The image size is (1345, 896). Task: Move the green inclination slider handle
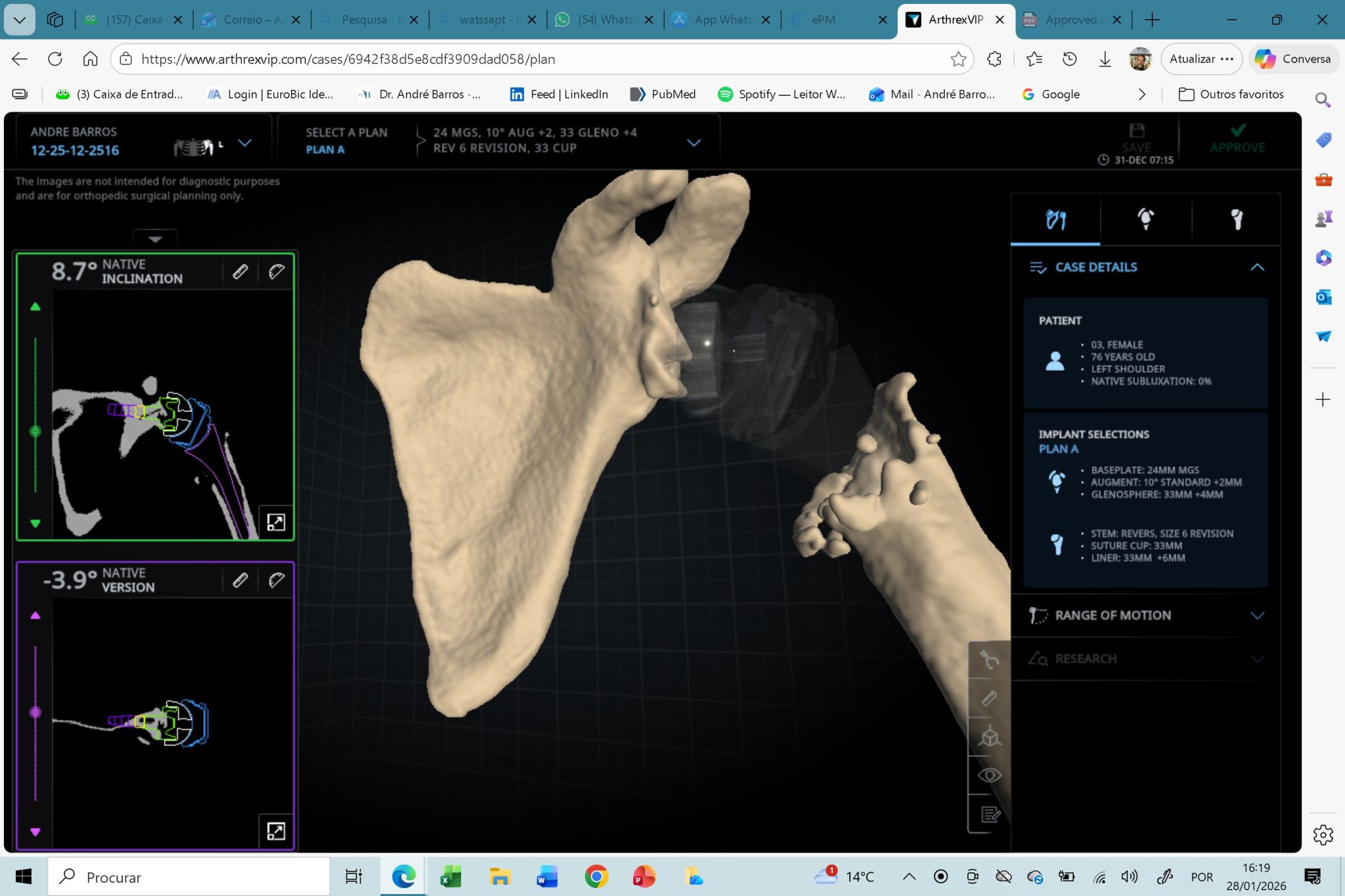35,431
